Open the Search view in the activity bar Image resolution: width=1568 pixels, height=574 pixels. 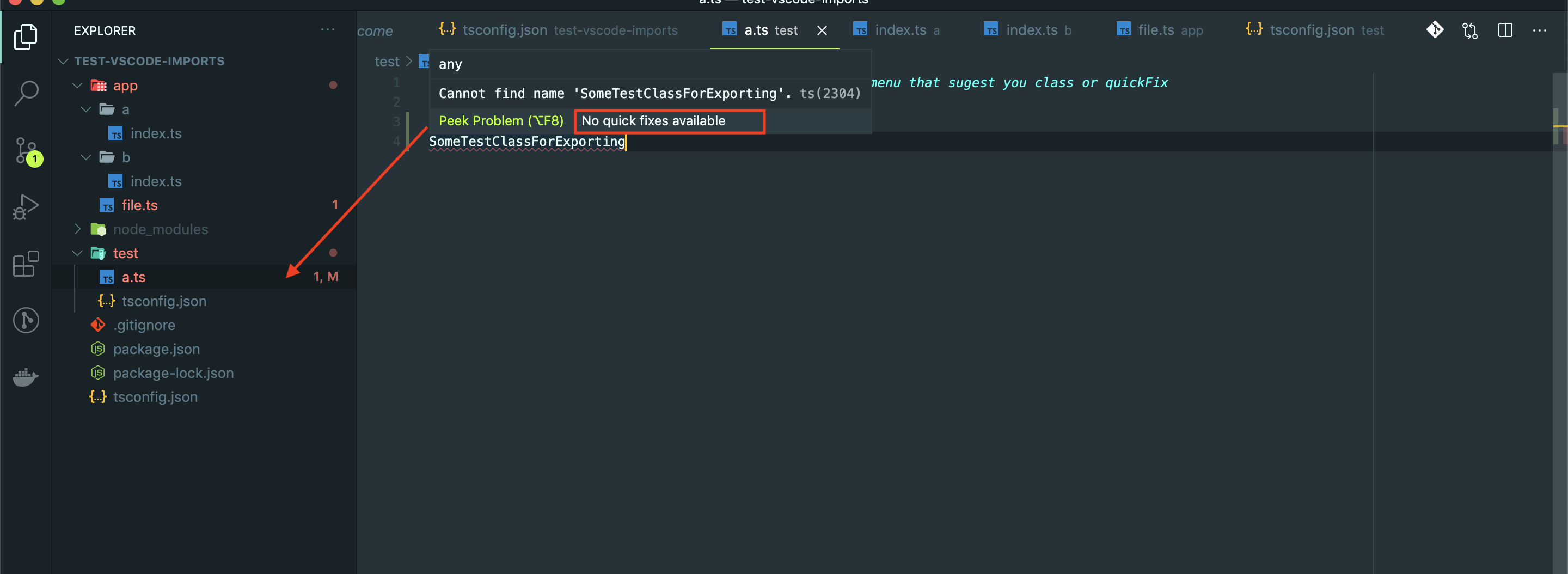(26, 93)
